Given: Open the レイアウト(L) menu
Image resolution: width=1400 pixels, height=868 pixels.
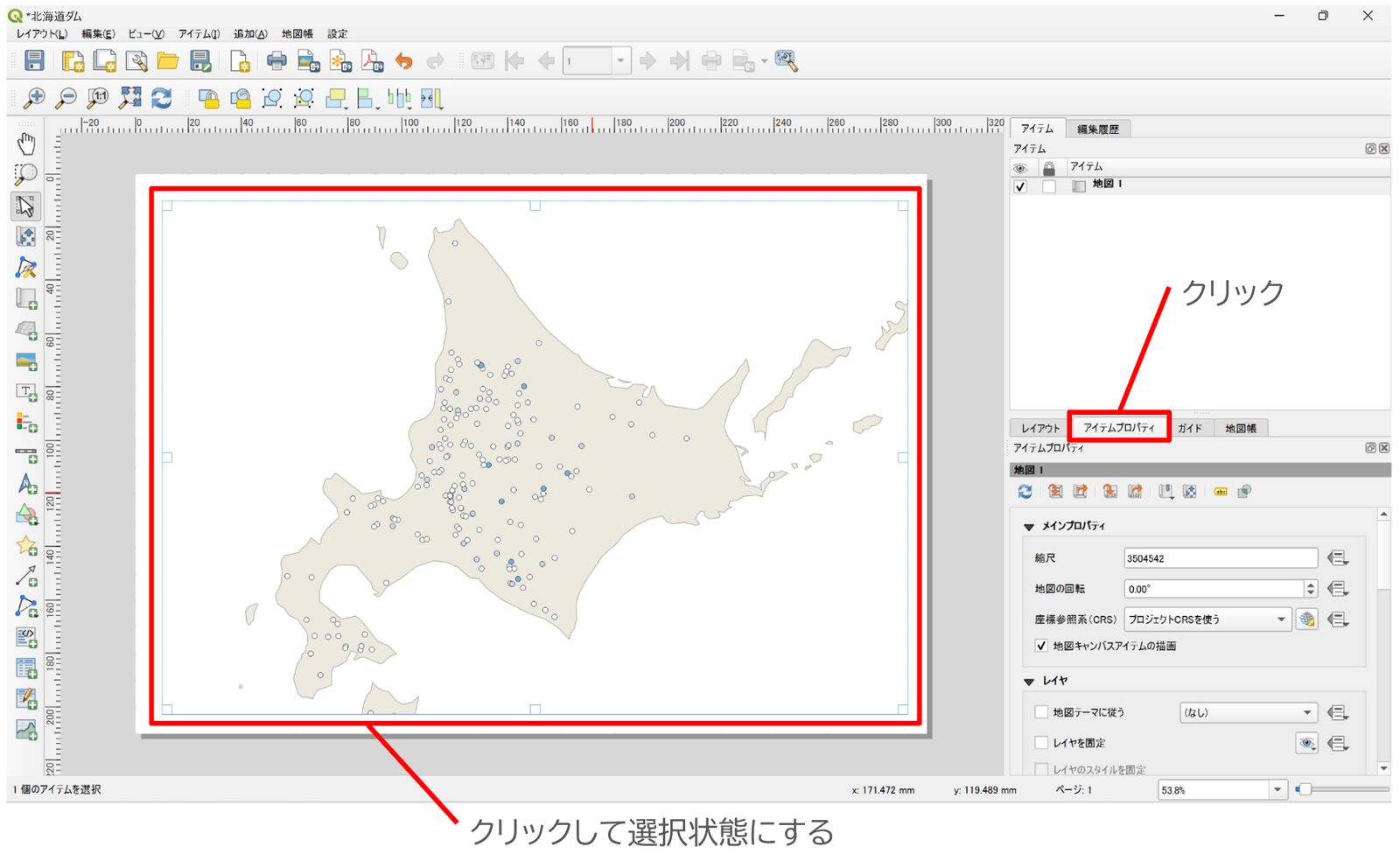Looking at the screenshot, I should tap(42, 33).
